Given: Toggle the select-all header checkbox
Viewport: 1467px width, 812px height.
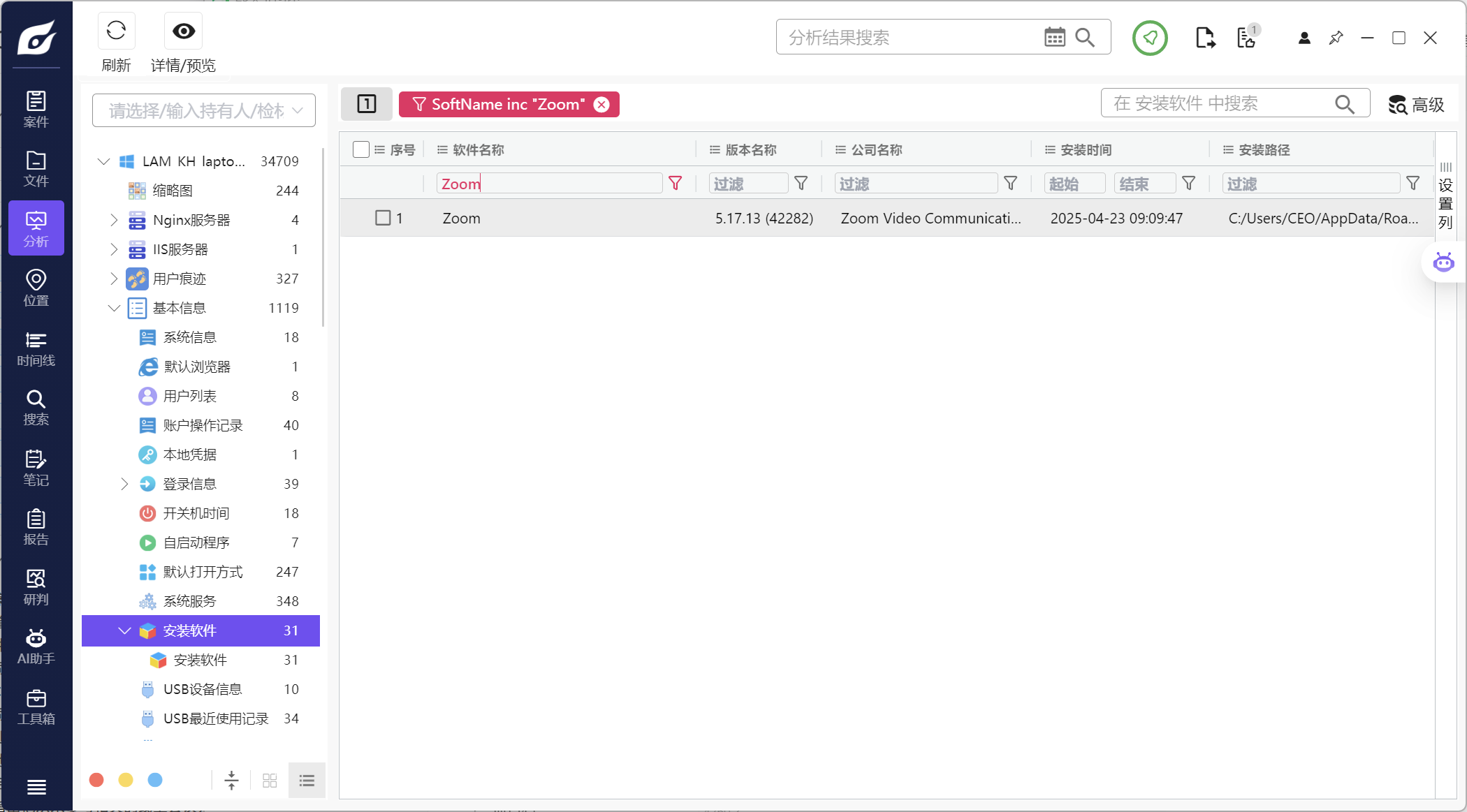Looking at the screenshot, I should pos(360,149).
